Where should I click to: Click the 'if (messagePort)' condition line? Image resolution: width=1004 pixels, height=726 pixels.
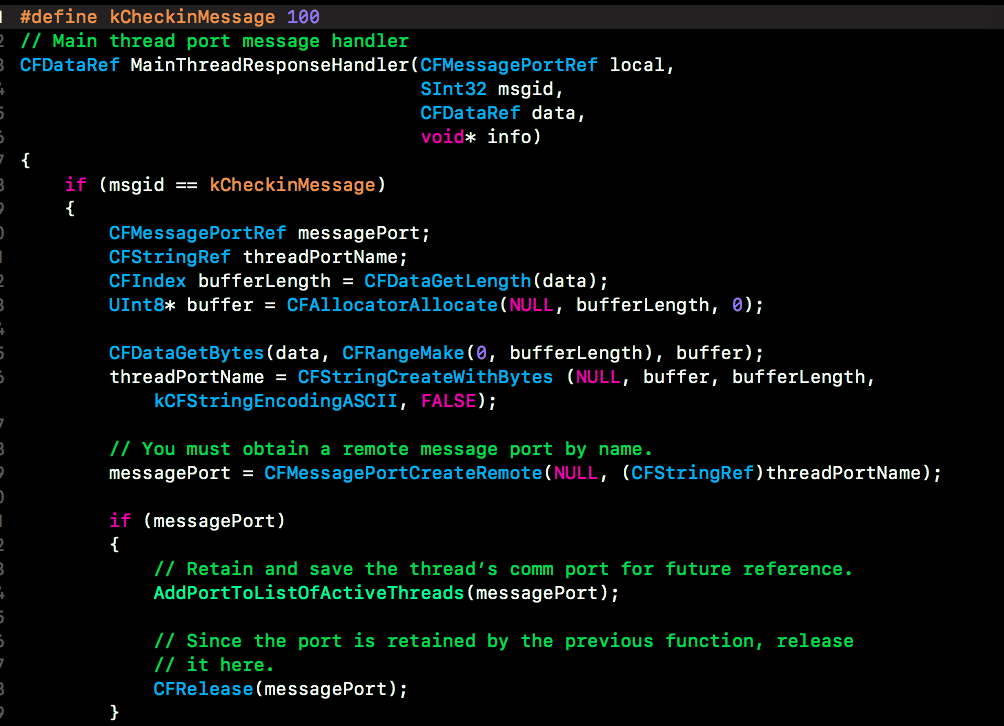point(197,521)
